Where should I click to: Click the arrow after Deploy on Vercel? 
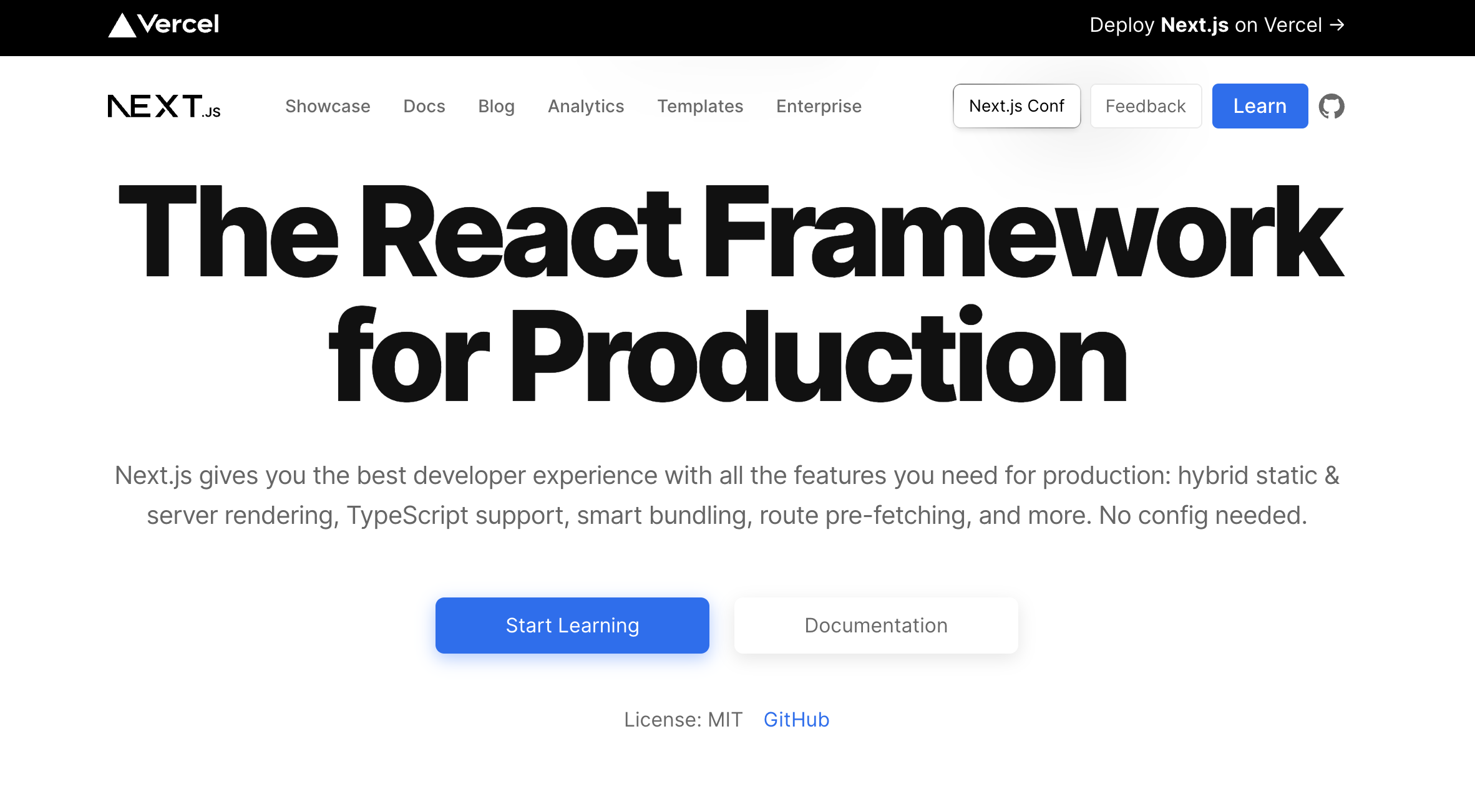coord(1337,25)
